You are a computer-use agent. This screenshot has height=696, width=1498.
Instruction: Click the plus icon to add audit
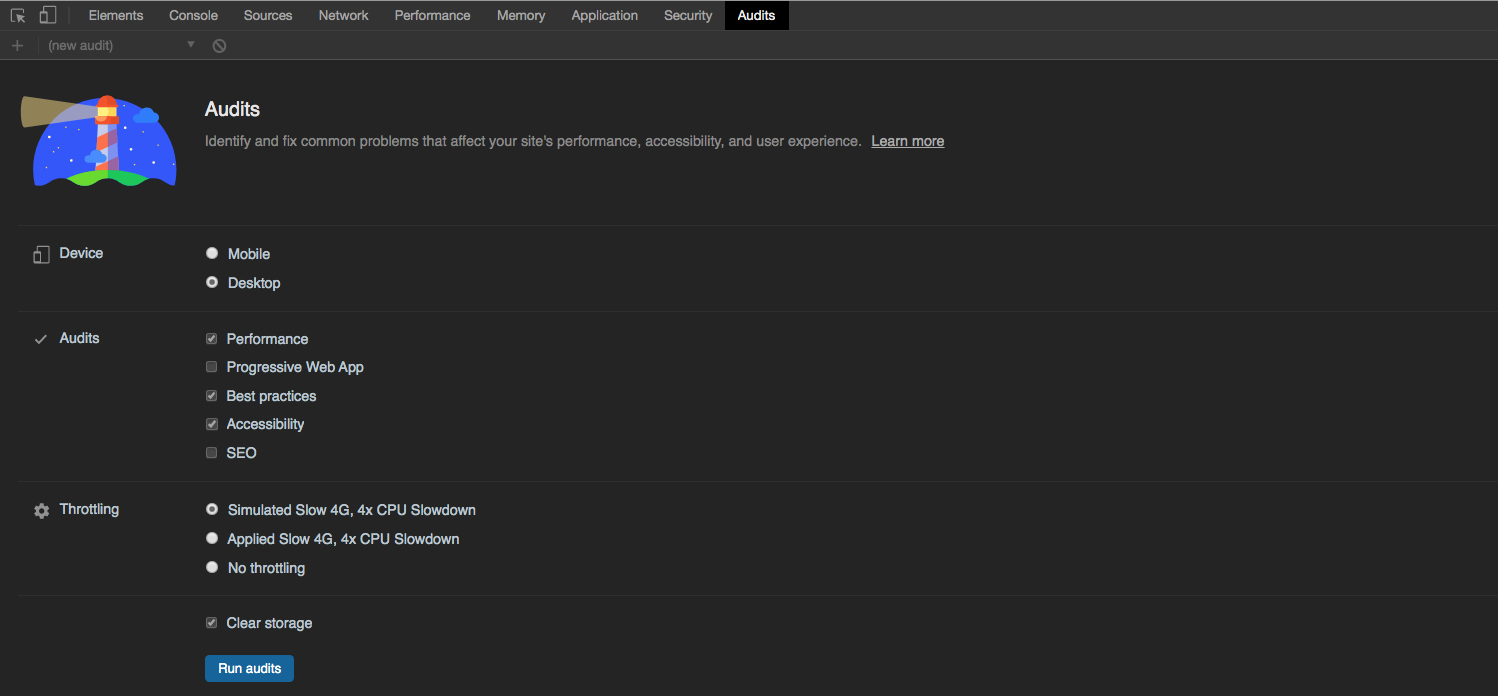[x=17, y=45]
